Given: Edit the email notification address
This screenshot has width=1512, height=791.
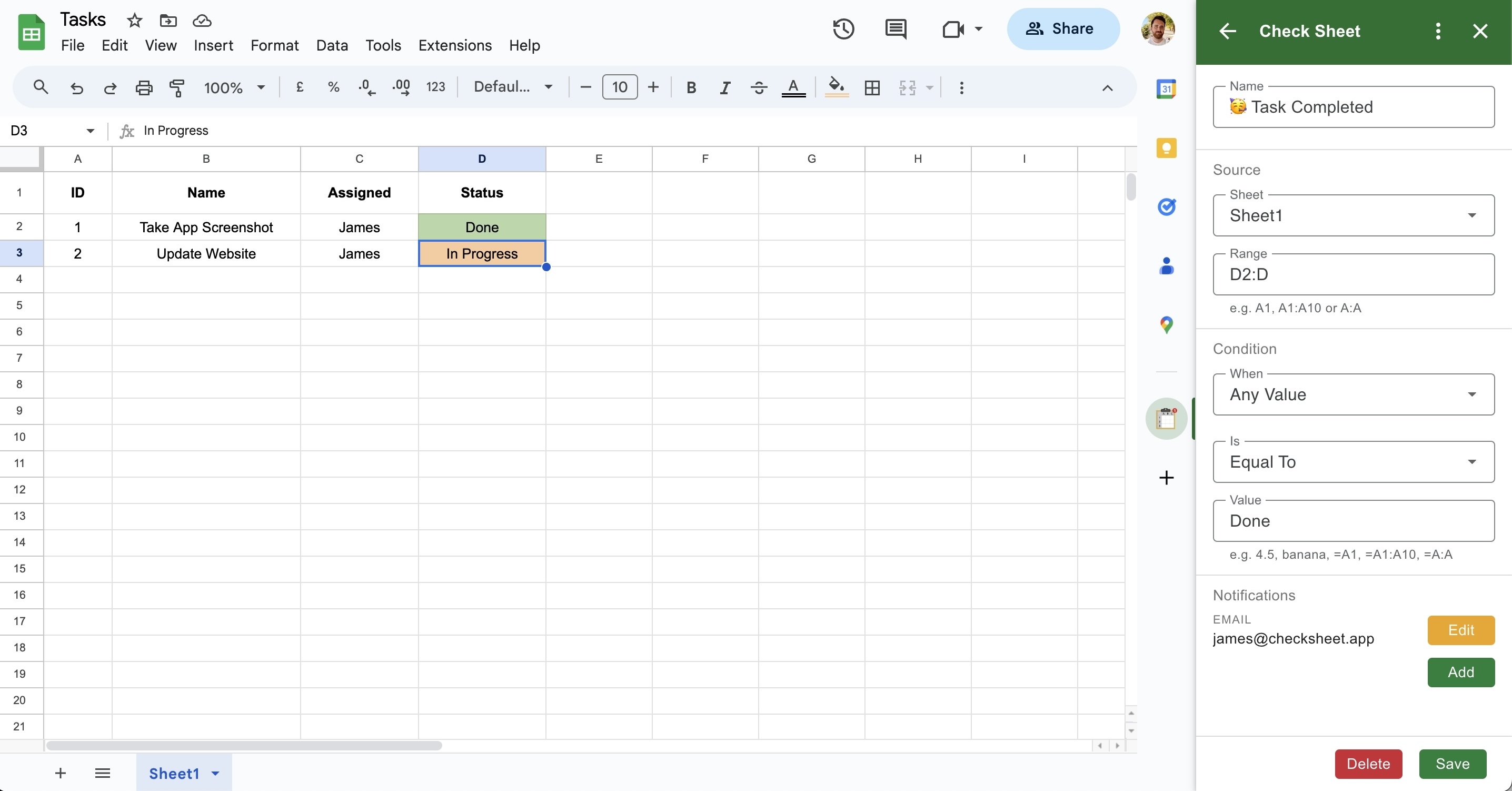Looking at the screenshot, I should tap(1460, 630).
